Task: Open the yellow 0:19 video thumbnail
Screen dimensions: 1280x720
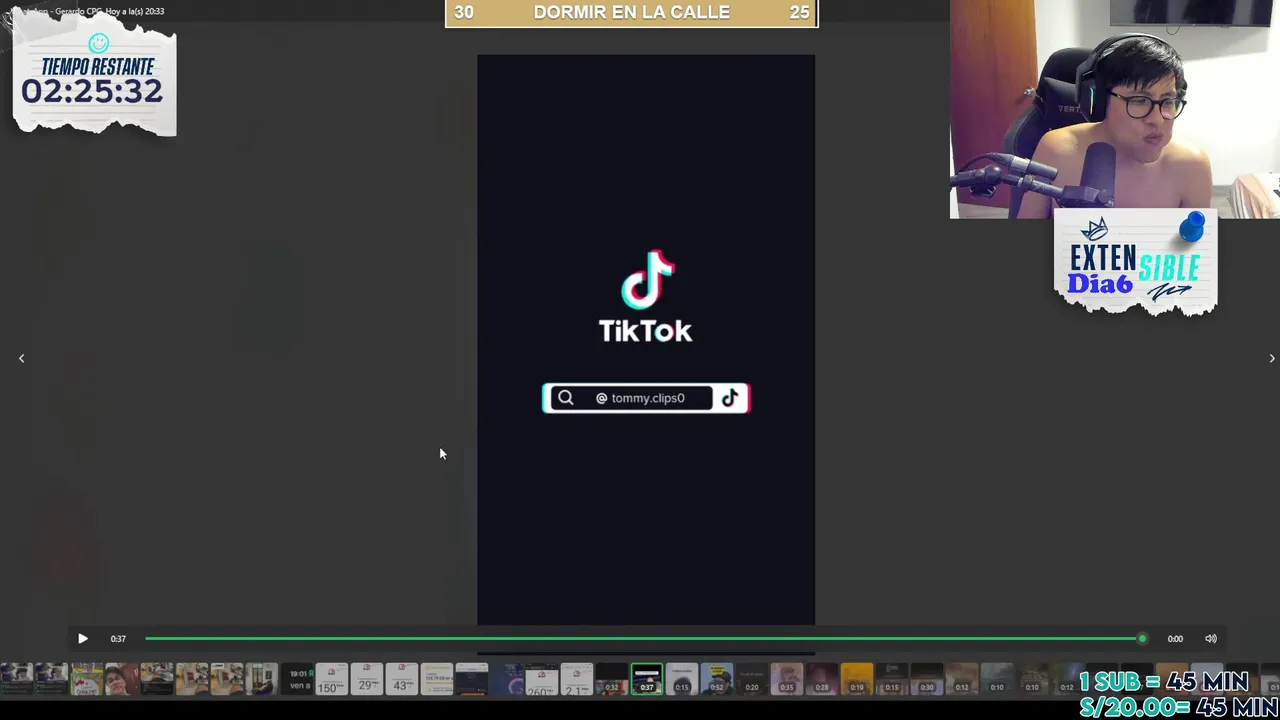Action: click(x=857, y=679)
